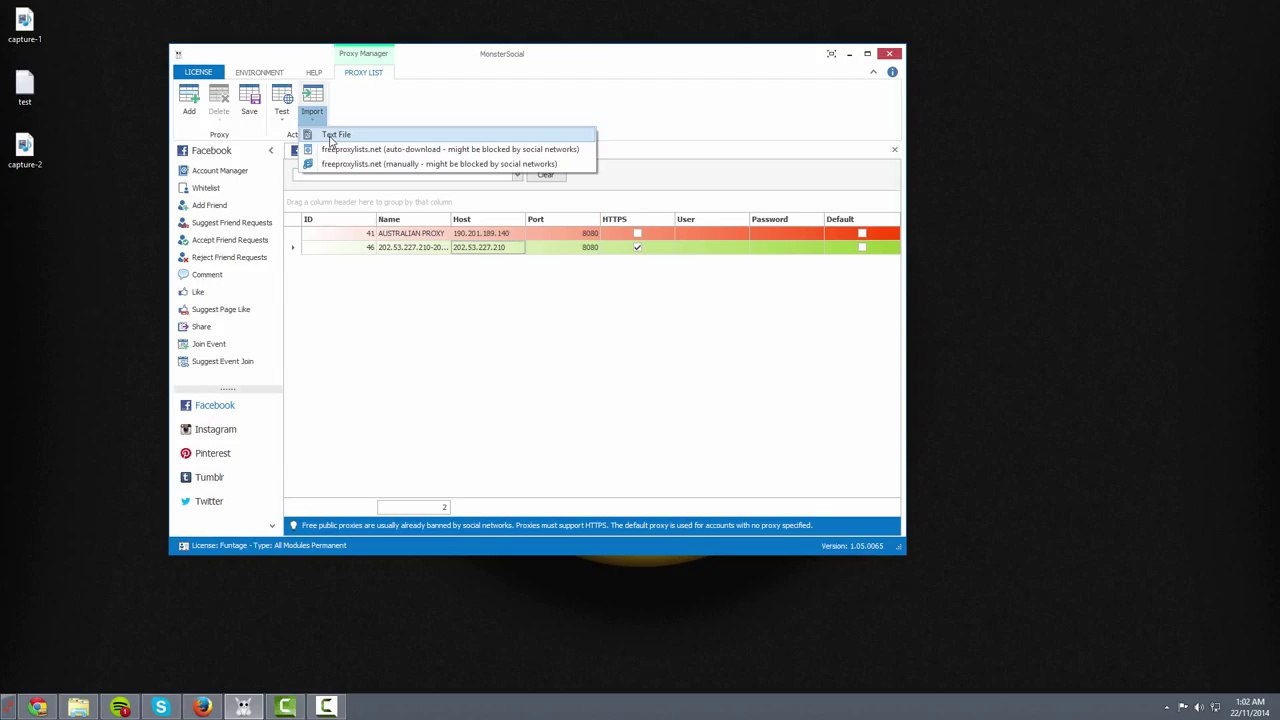Open Account Manager in the sidebar
Screen dimensions: 1280x720
tap(220, 171)
